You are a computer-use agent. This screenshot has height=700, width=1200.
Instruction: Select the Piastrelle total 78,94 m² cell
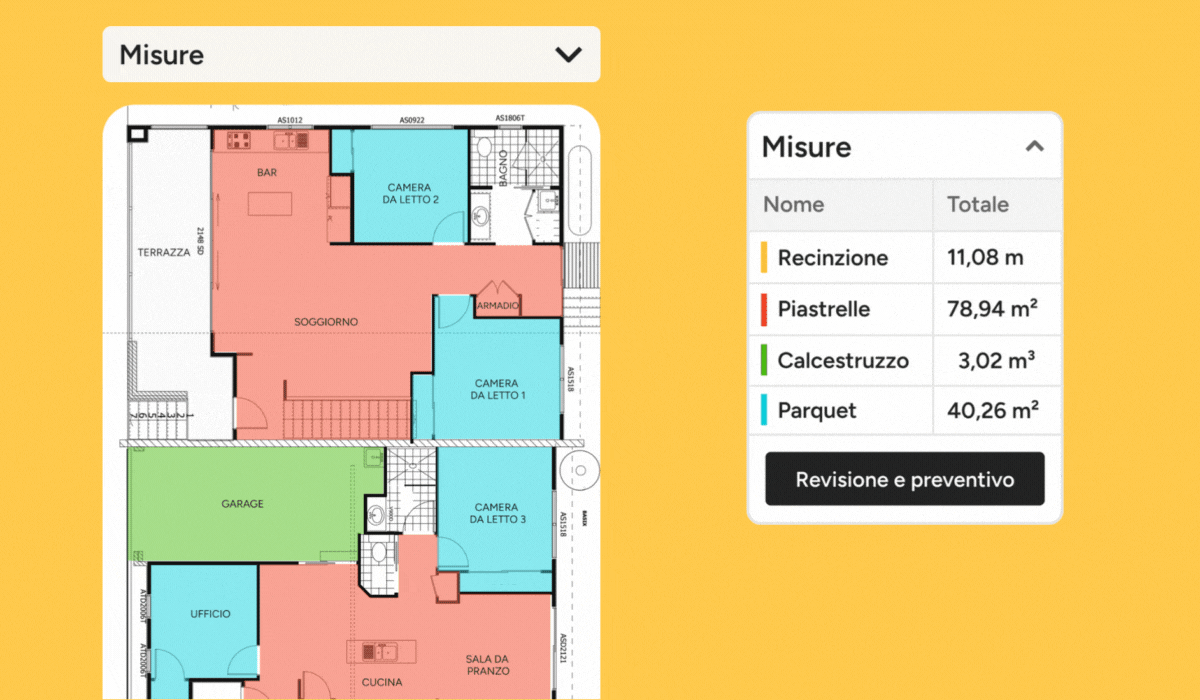click(x=991, y=309)
